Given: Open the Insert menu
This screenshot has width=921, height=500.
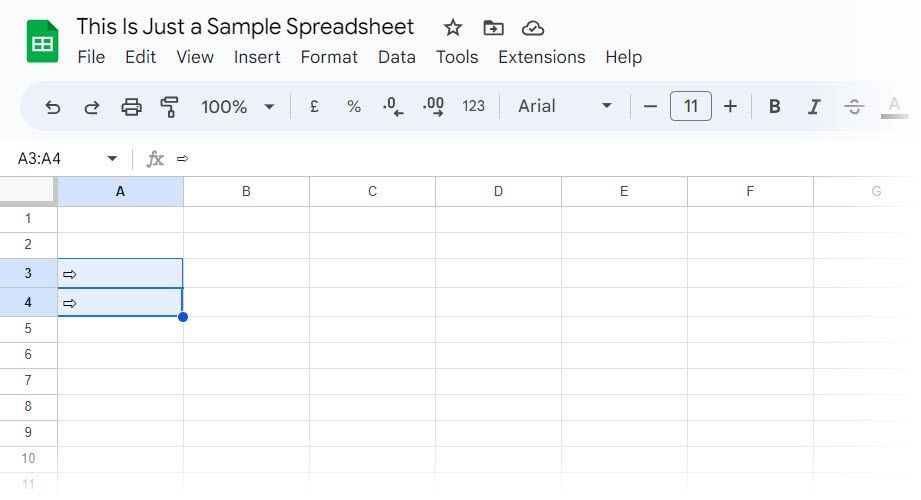Looking at the screenshot, I should tap(257, 57).
